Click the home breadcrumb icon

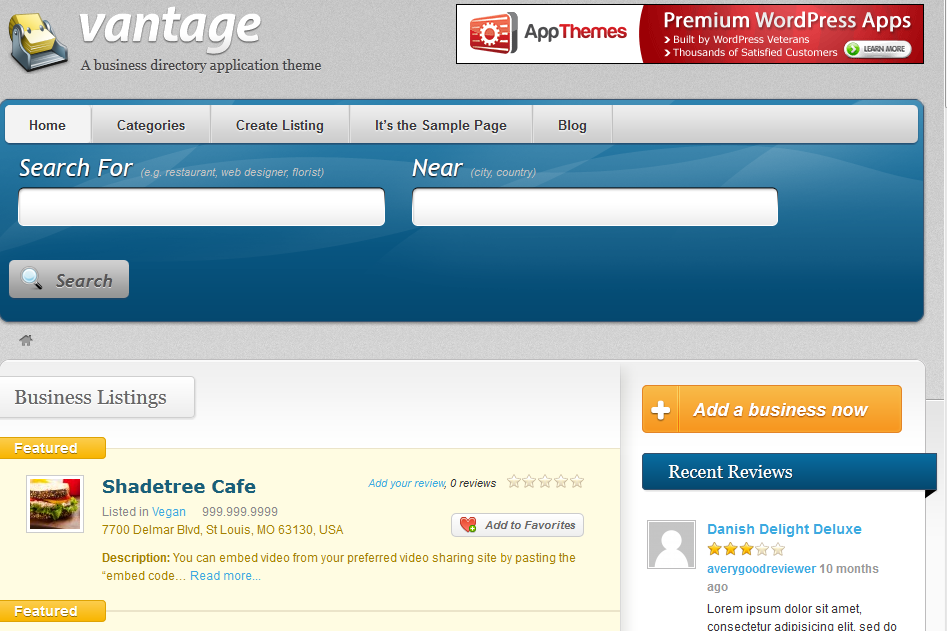[26, 341]
